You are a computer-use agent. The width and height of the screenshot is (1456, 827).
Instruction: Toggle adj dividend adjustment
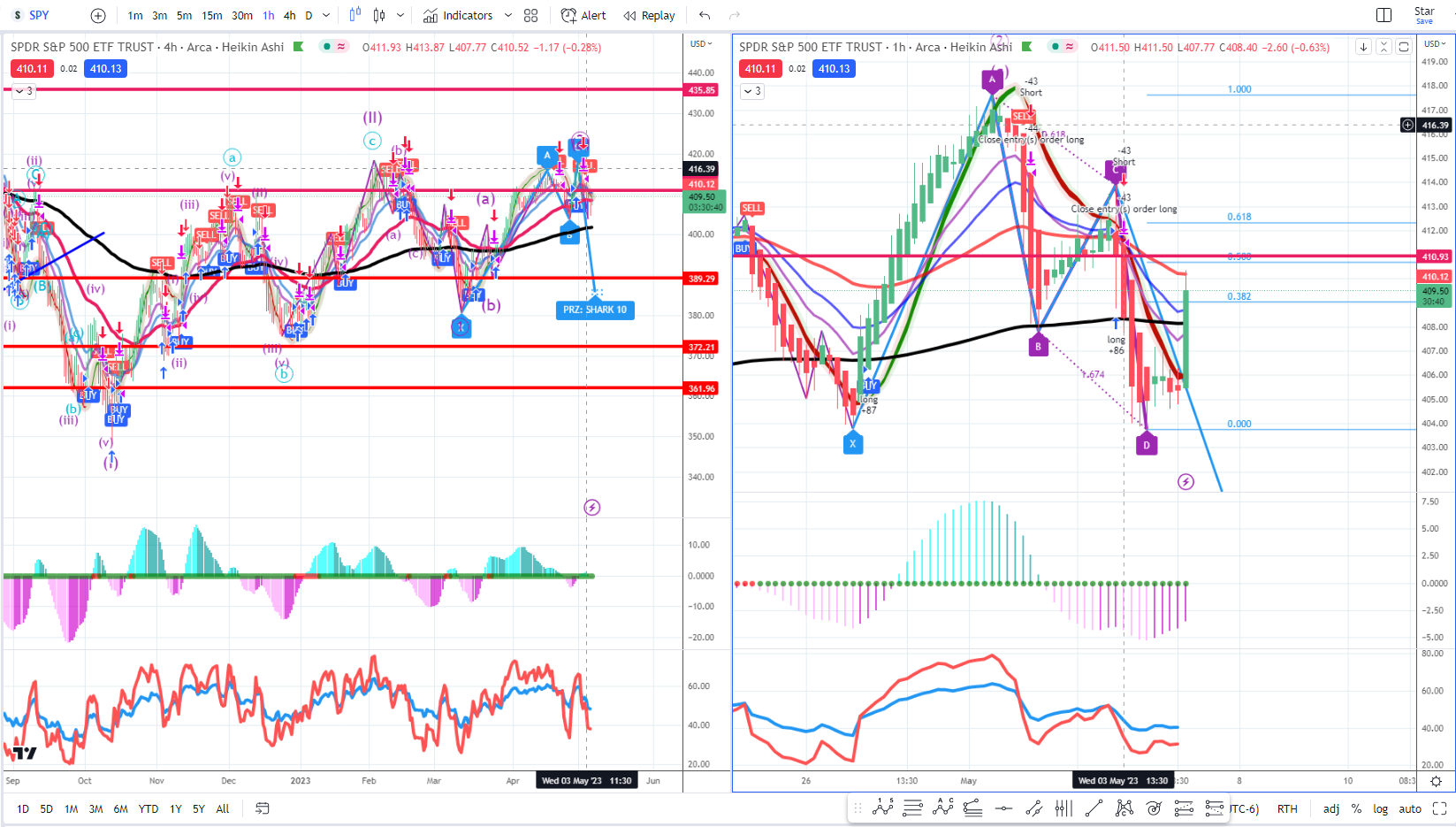click(x=1330, y=808)
